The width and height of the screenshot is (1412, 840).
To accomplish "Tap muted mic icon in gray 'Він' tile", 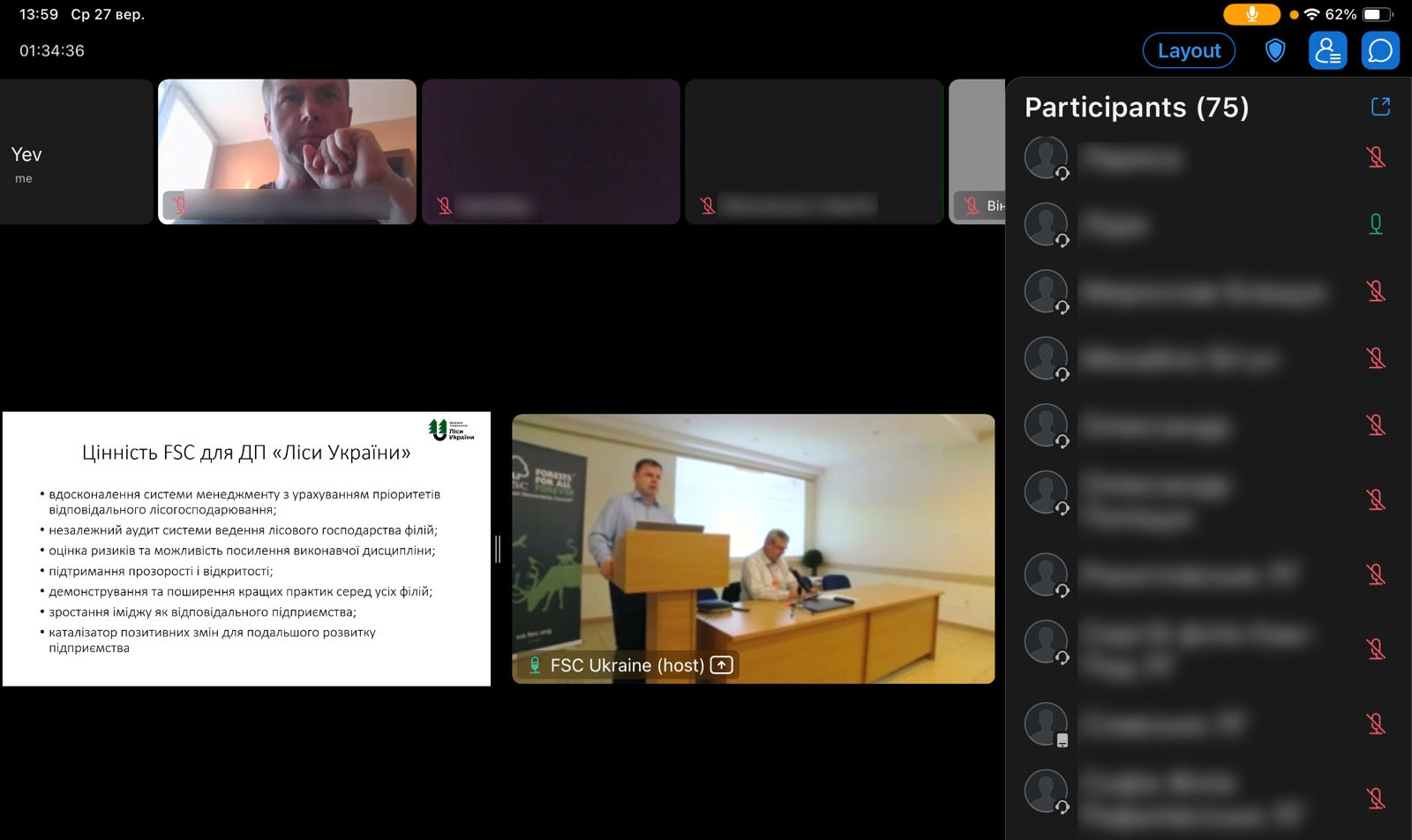I will tap(972, 206).
